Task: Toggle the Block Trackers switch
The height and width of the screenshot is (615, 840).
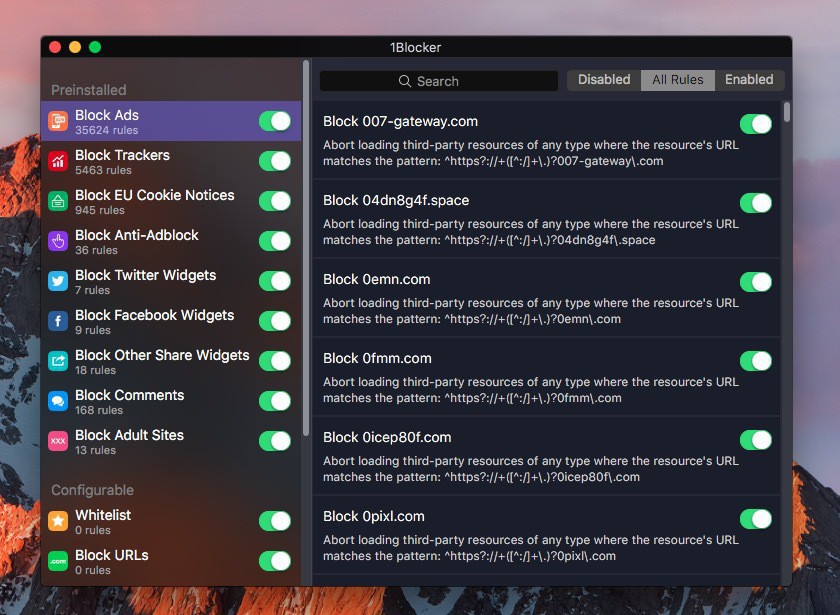Action: pyautogui.click(x=275, y=161)
